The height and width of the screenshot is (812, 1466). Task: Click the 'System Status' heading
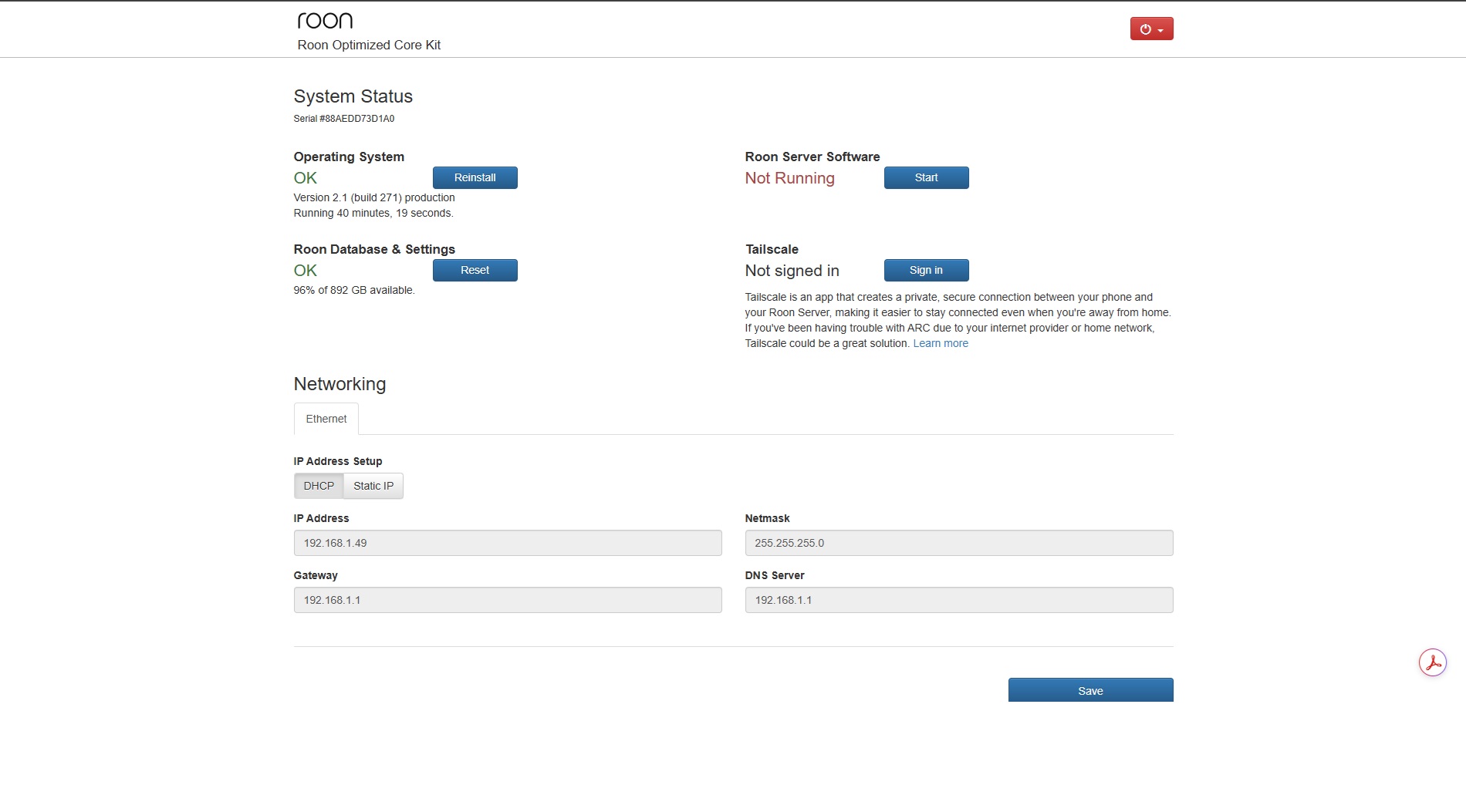click(353, 96)
